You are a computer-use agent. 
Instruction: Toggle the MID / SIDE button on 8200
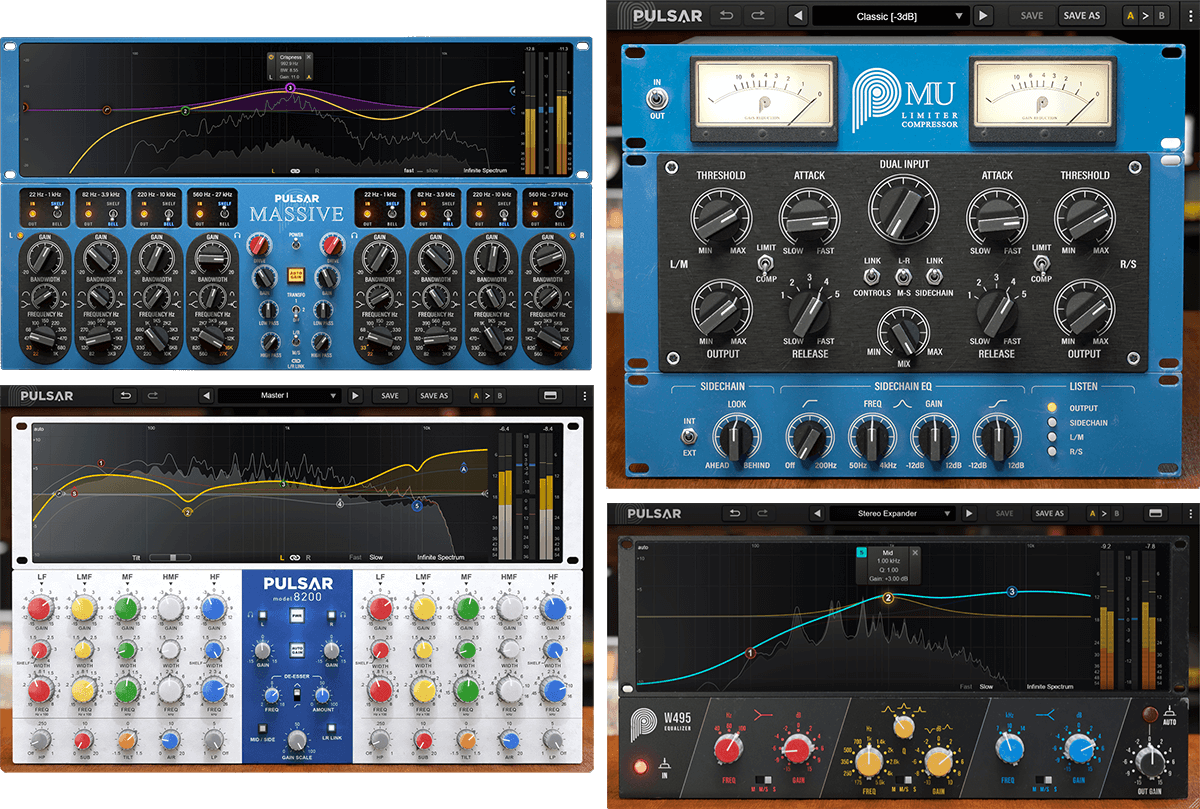pyautogui.click(x=262, y=727)
